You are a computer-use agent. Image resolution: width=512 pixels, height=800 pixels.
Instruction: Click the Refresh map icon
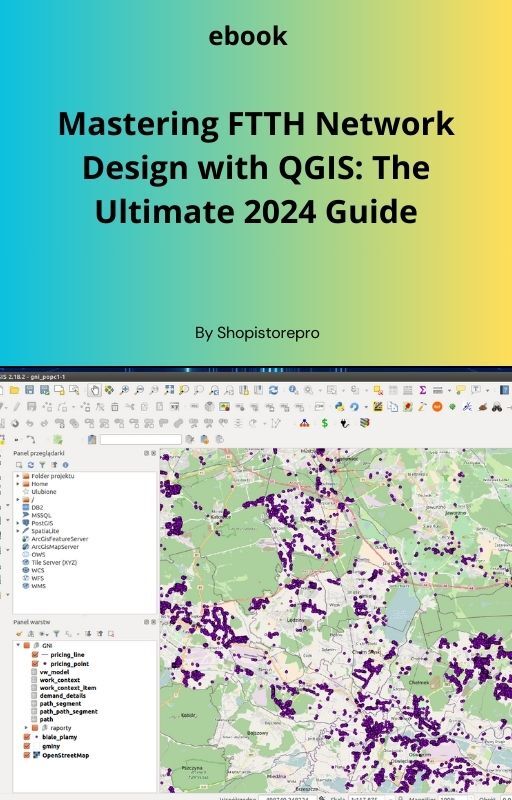(273, 390)
